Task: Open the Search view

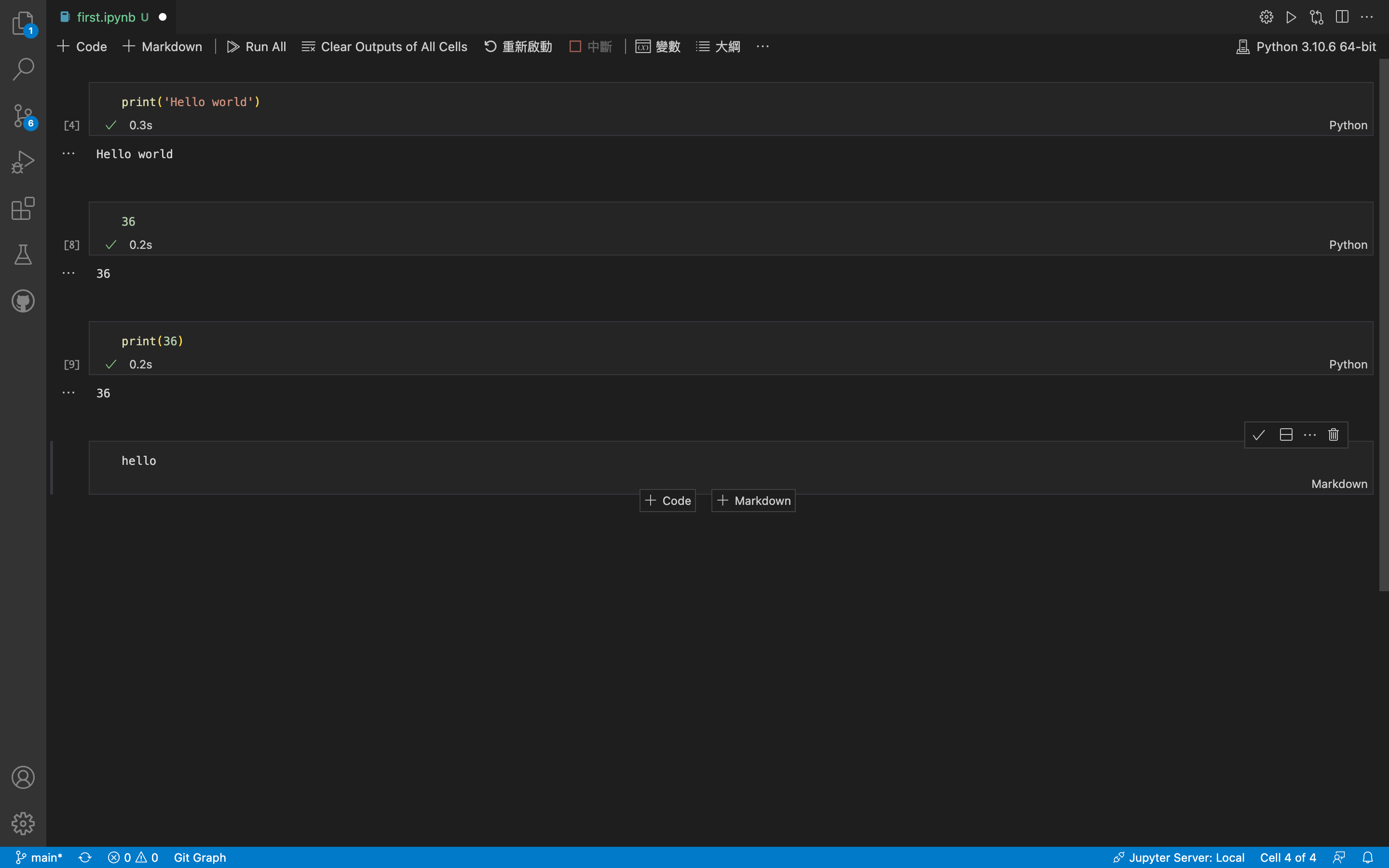Action: point(23,69)
